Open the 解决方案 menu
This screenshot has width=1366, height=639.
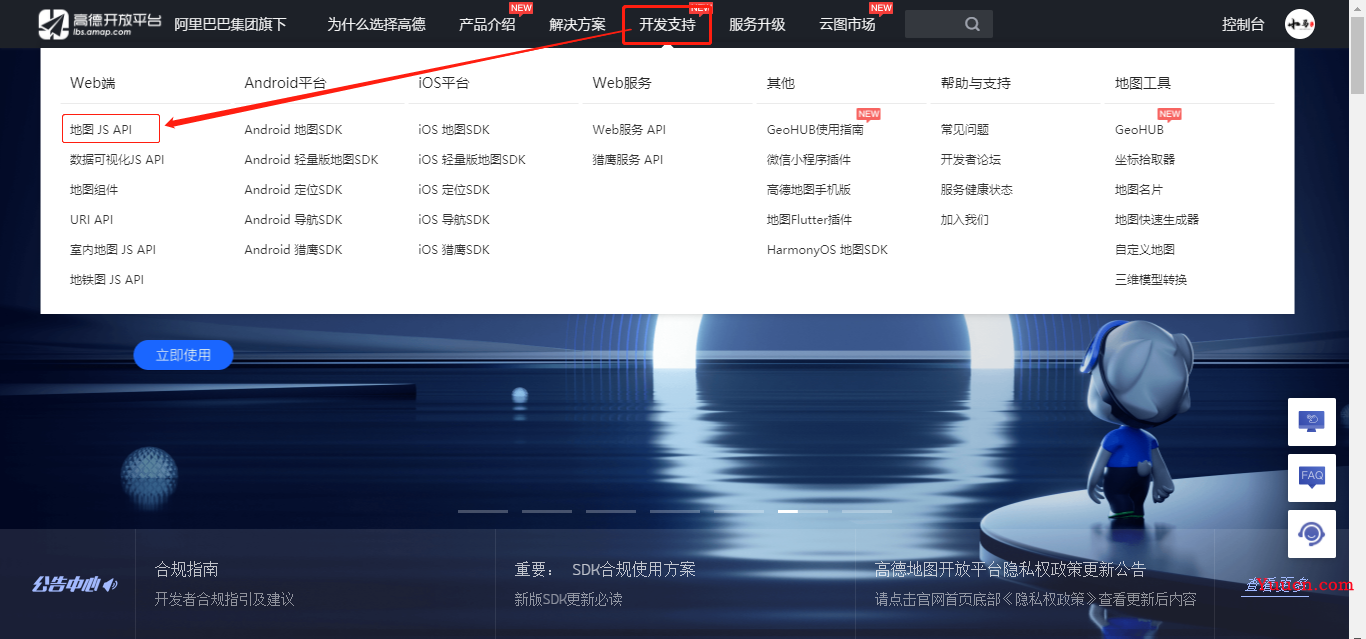pyautogui.click(x=577, y=25)
